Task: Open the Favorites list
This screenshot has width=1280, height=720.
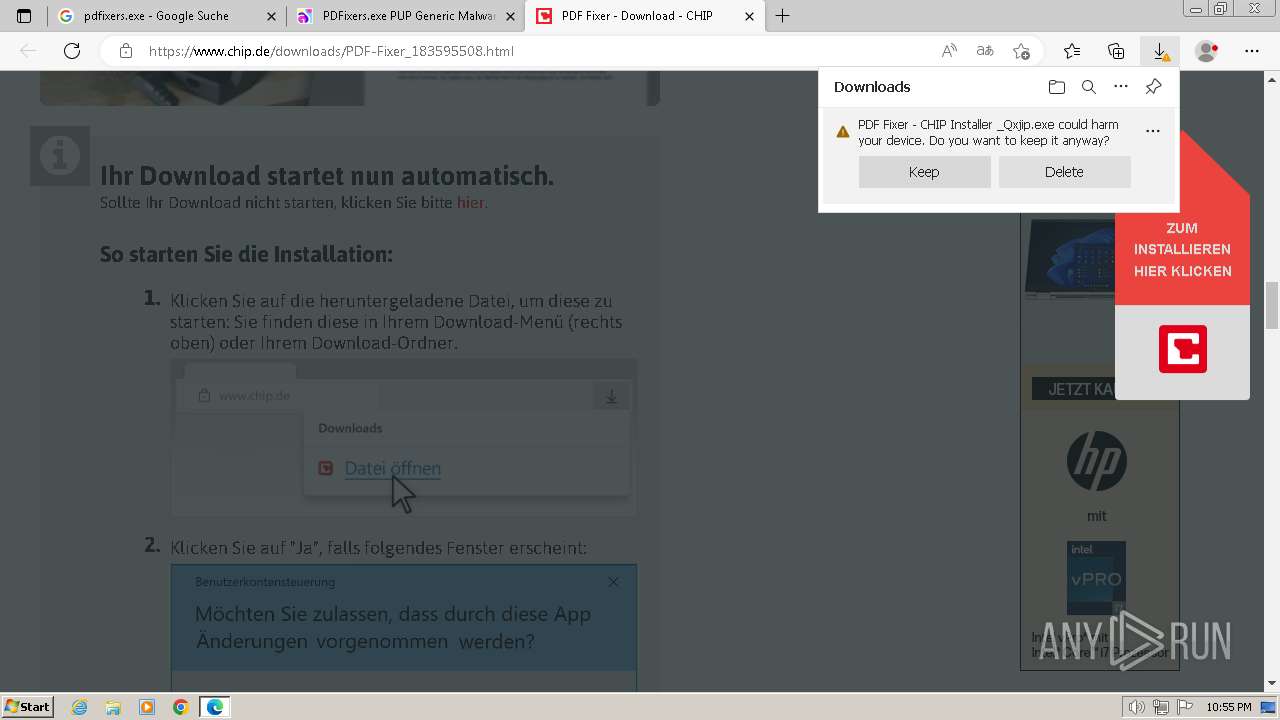Action: (1072, 51)
